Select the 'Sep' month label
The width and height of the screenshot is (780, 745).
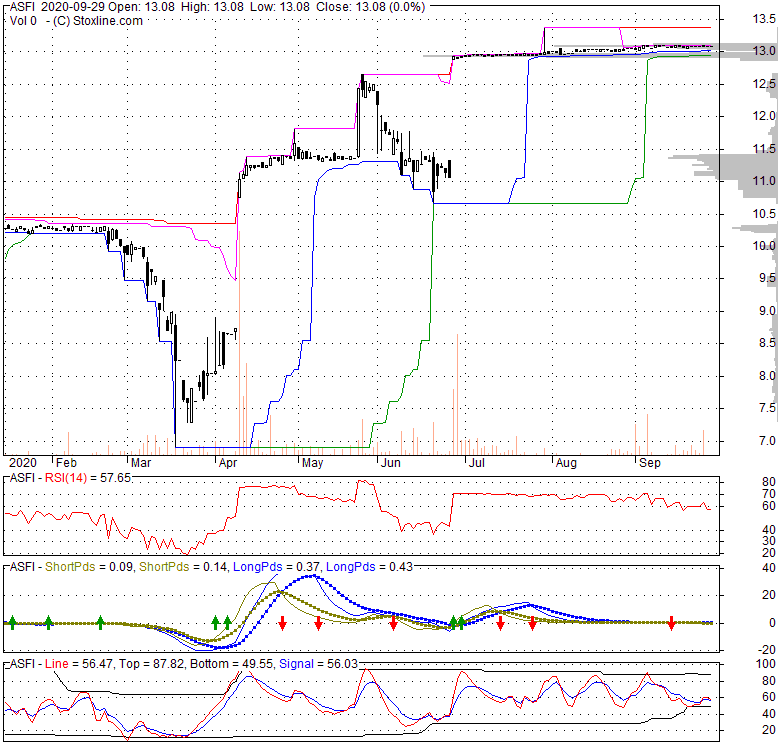point(650,463)
